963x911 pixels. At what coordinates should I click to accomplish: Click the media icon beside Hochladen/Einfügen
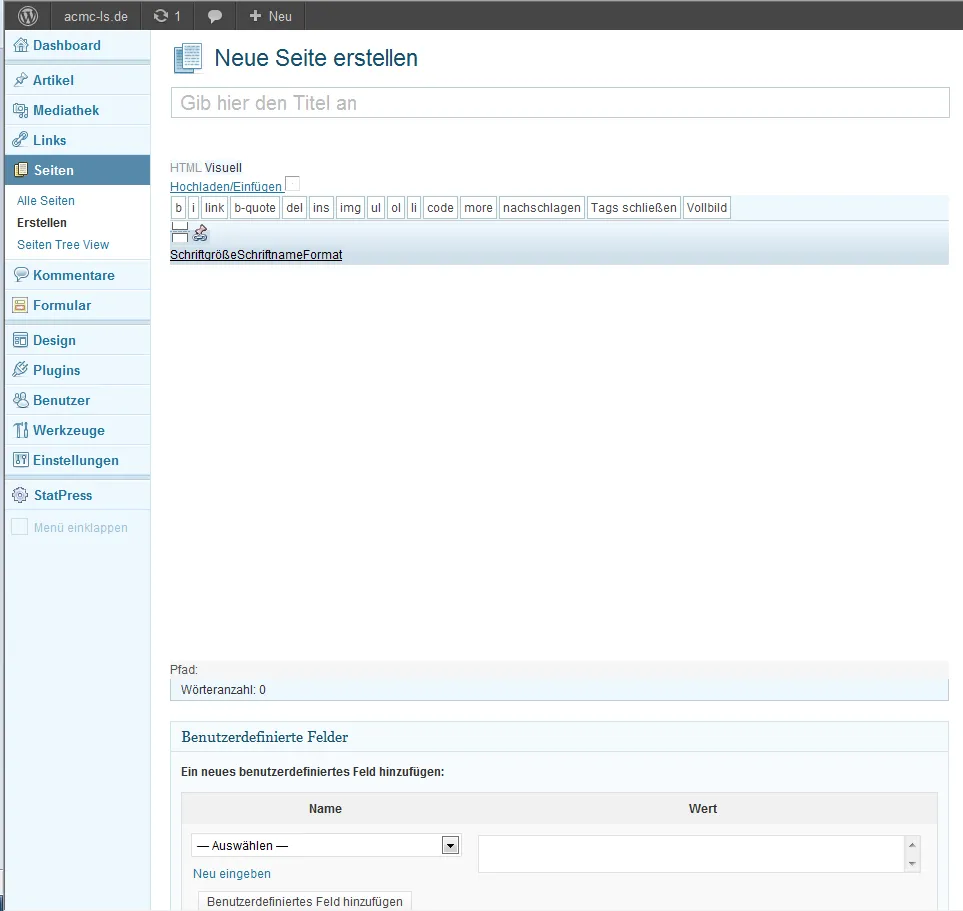pos(293,184)
